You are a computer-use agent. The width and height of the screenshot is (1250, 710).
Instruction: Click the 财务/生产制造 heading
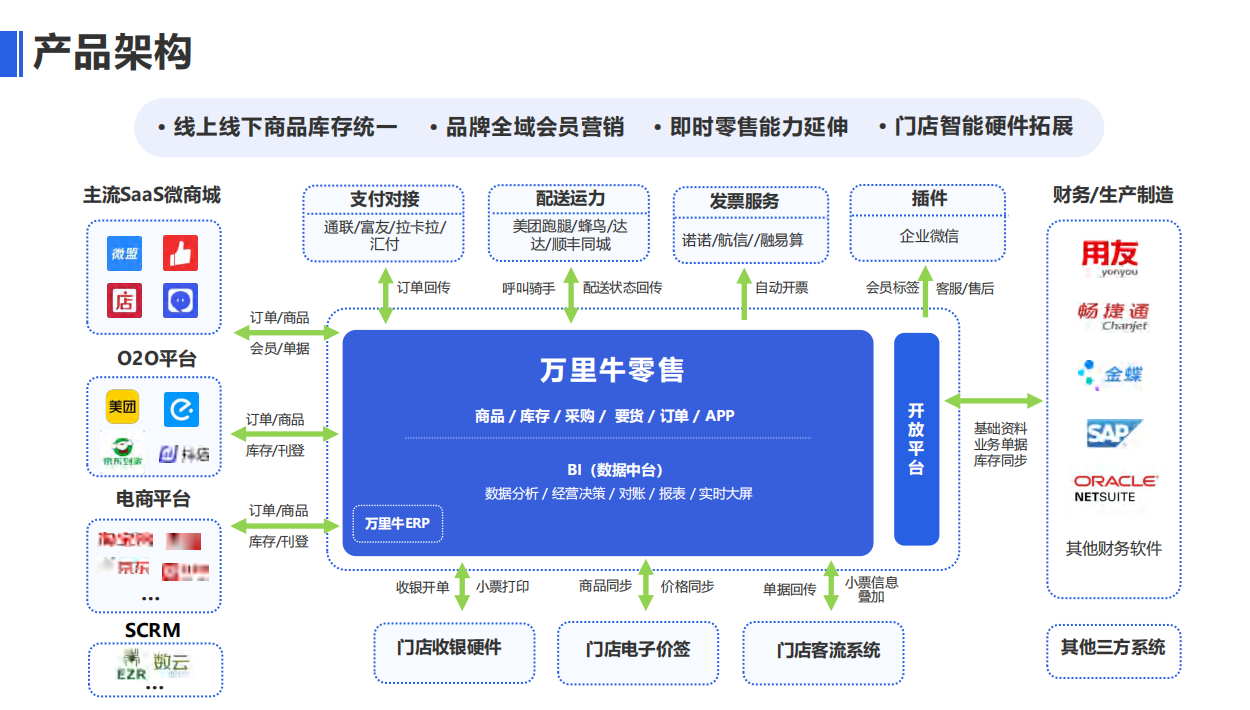click(1113, 195)
